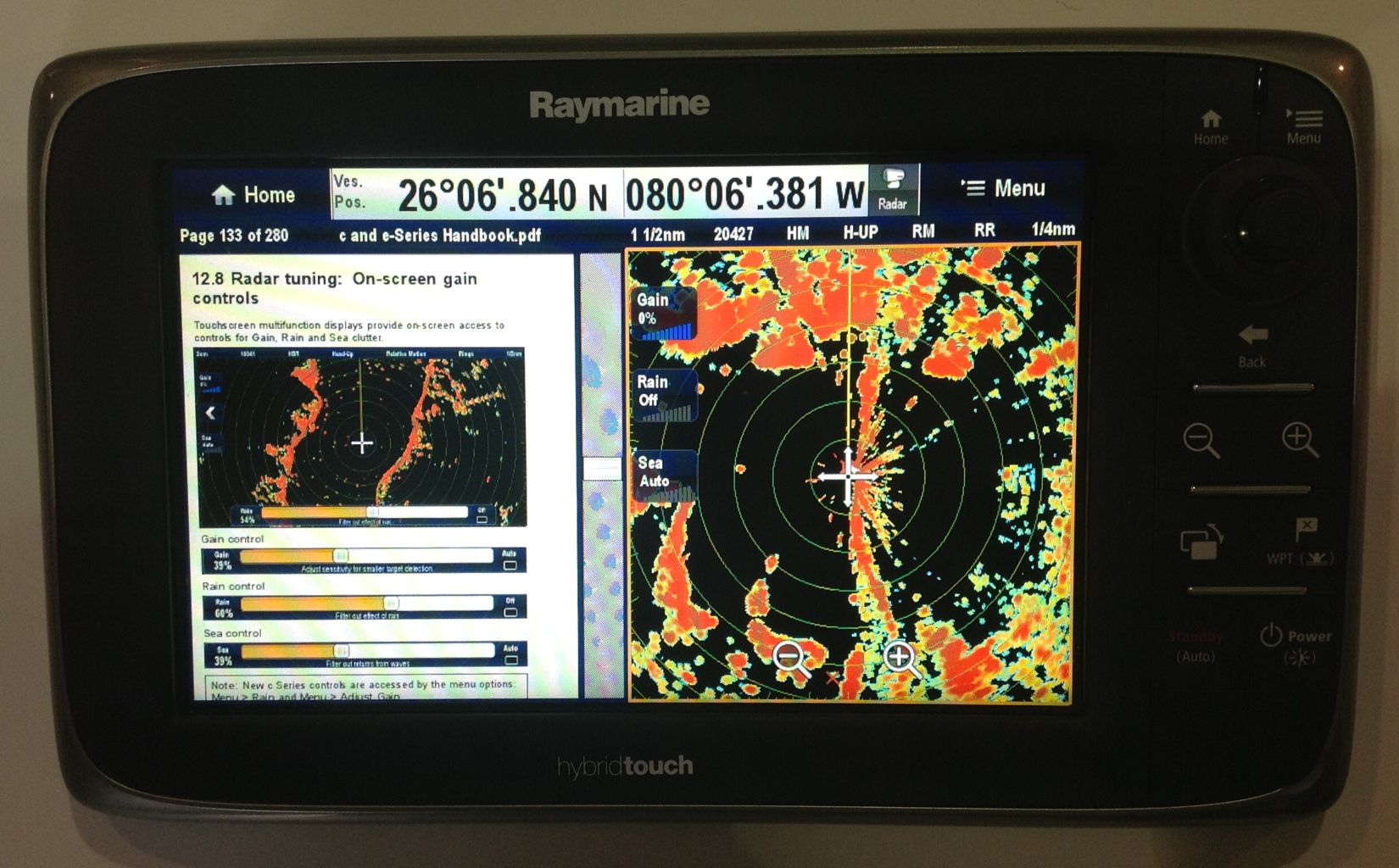Viewport: 1399px width, 868px height.
Task: Click the H-UP orientation label
Action: click(x=860, y=232)
